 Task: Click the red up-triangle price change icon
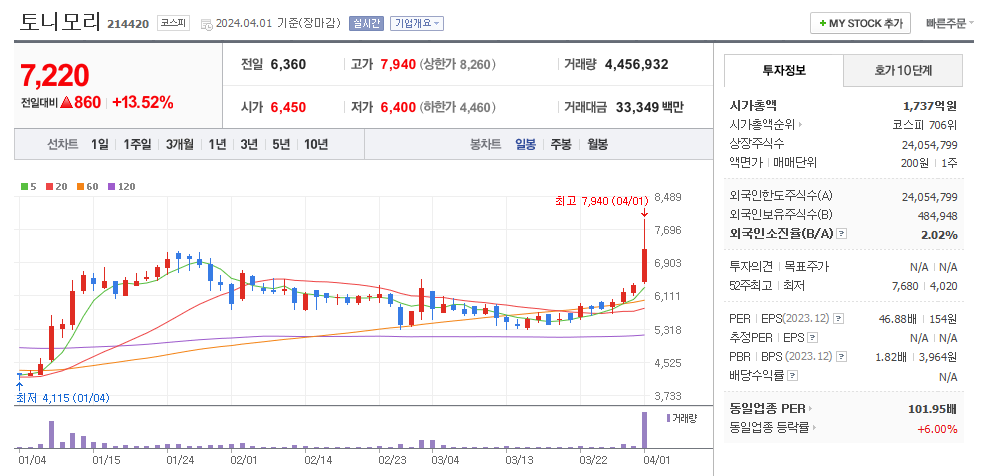[67, 102]
